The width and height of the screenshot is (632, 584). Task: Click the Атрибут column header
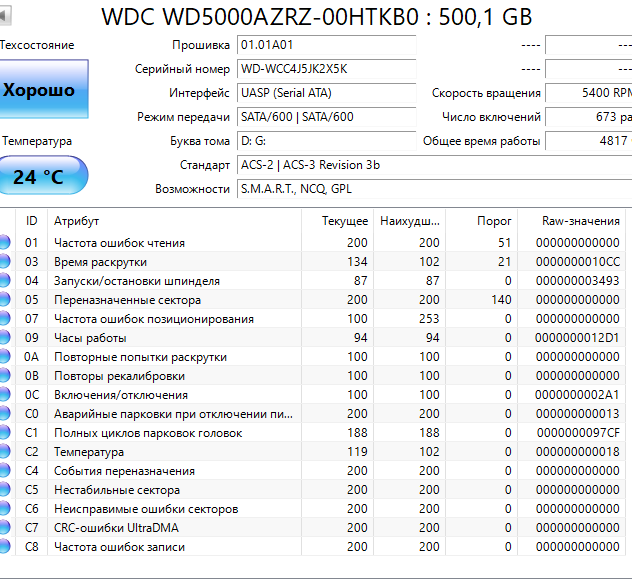(76, 220)
